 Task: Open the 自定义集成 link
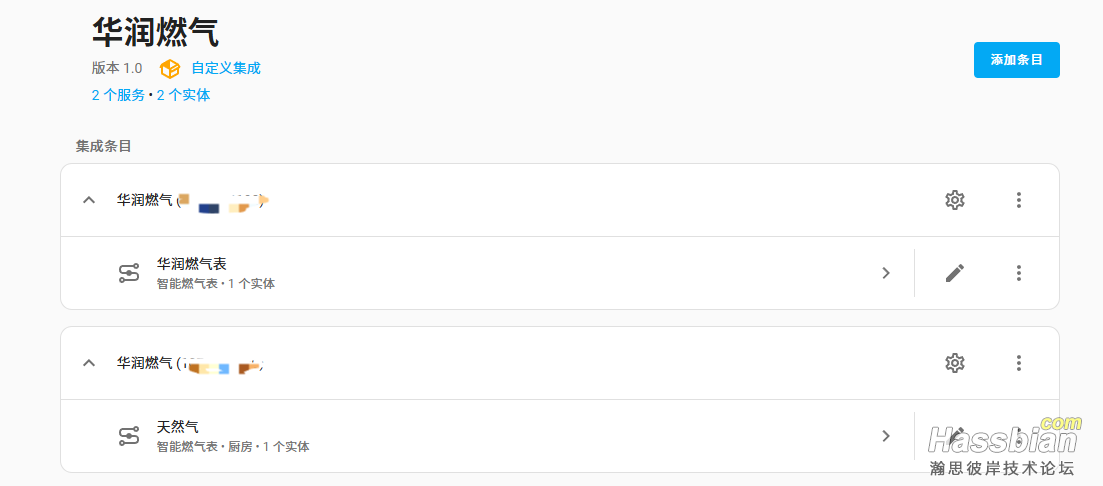click(226, 69)
